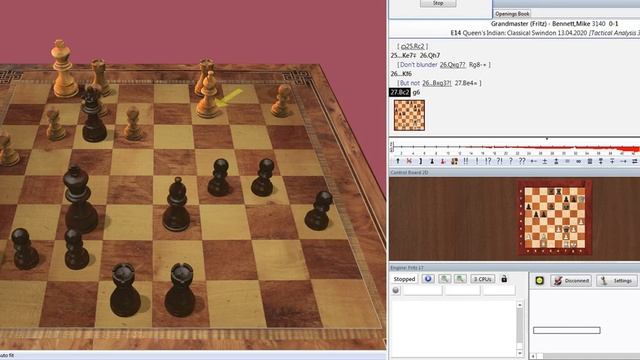Select variation move 26...Bxg3?!
Image resolution: width=640 pixels, height=360 pixels.
coord(437,83)
